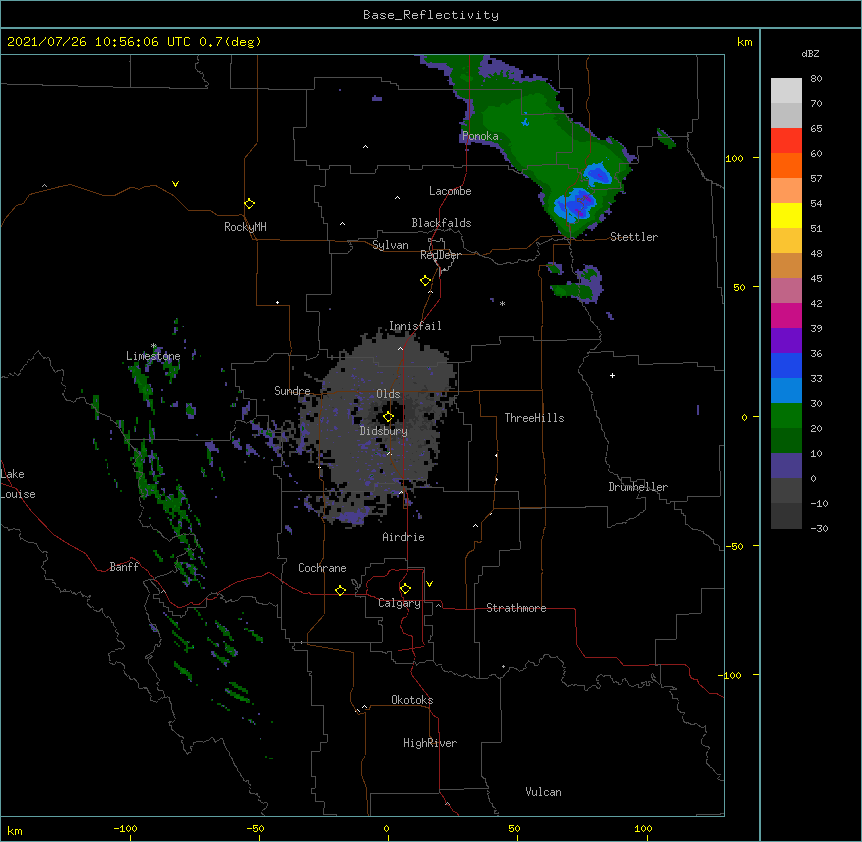Image resolution: width=862 pixels, height=842 pixels.
Task: Click the Blackfalds label
Action: 441,223
